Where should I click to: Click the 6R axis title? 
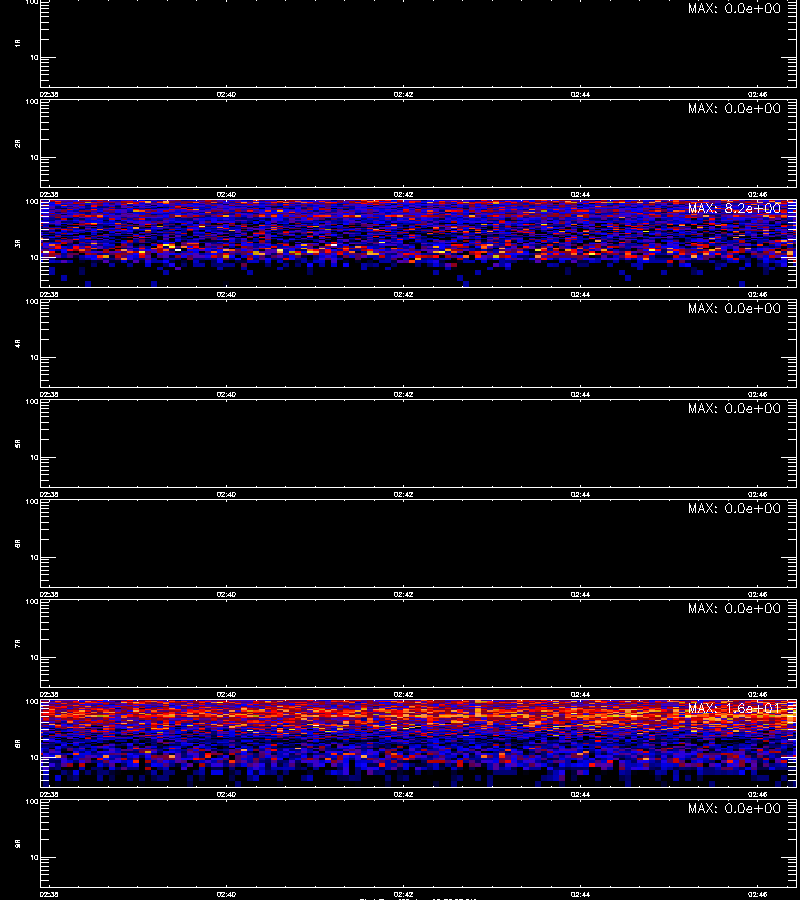18,543
